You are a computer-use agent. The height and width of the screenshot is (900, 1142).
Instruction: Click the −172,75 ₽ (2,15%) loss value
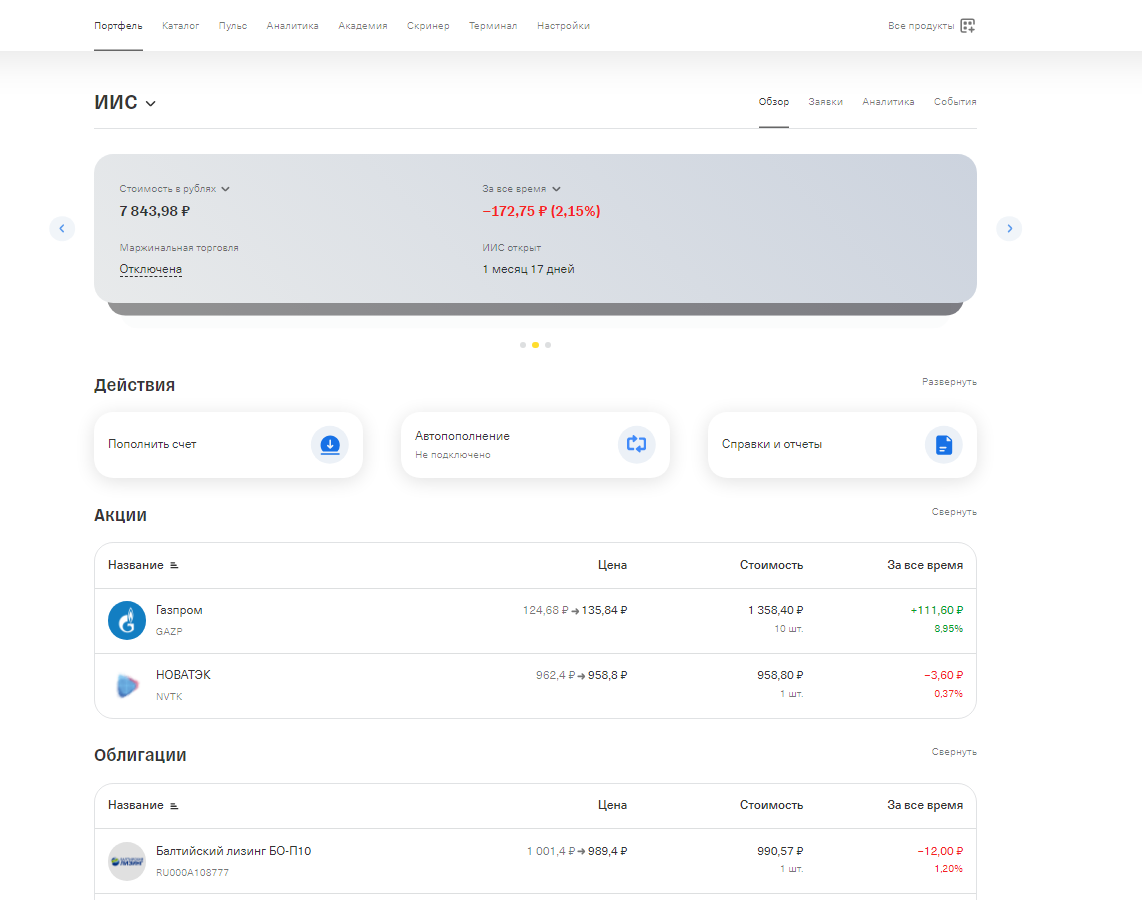[x=541, y=211]
